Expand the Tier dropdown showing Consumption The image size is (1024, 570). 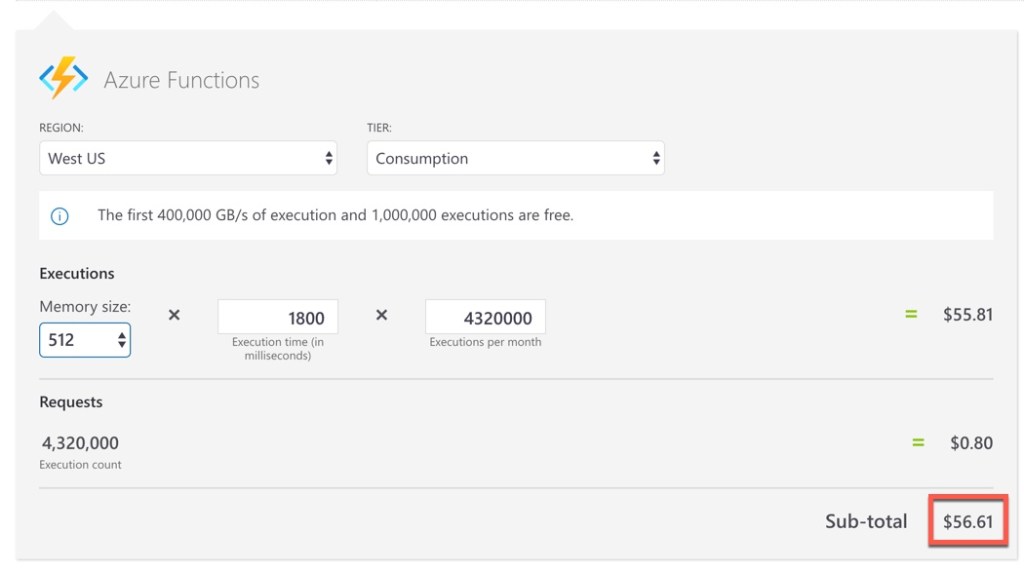point(515,158)
